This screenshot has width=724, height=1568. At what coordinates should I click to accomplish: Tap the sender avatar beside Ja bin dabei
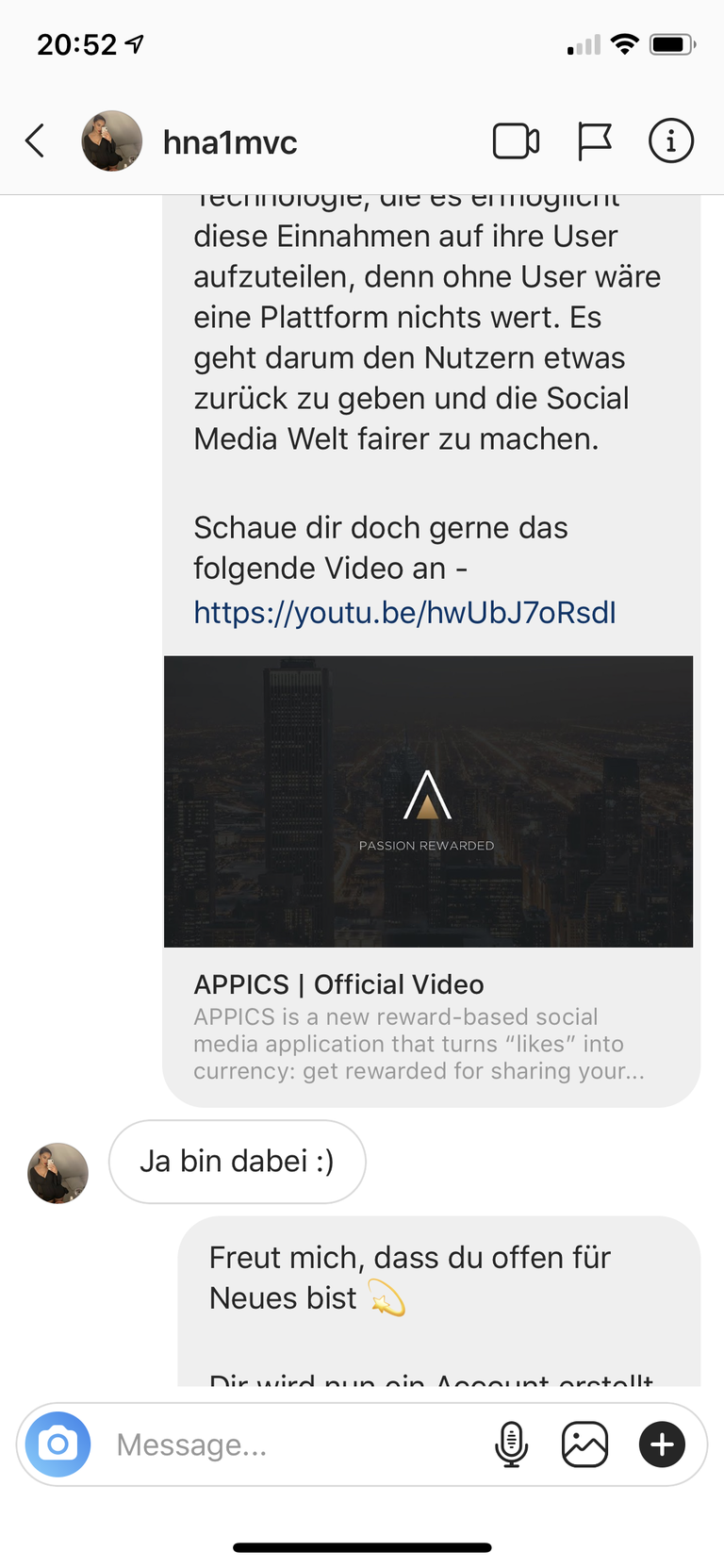tap(58, 1173)
